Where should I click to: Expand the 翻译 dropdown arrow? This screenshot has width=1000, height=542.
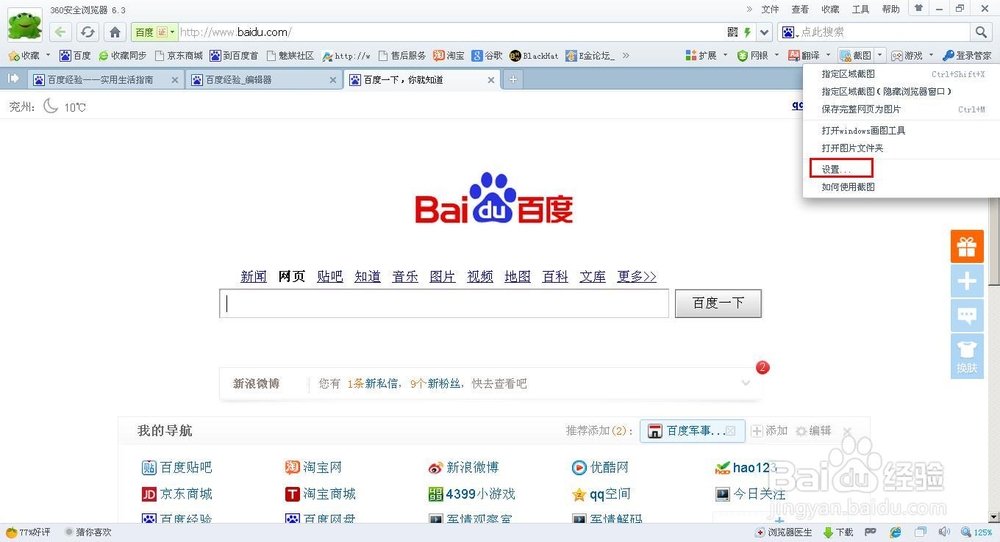click(x=828, y=55)
